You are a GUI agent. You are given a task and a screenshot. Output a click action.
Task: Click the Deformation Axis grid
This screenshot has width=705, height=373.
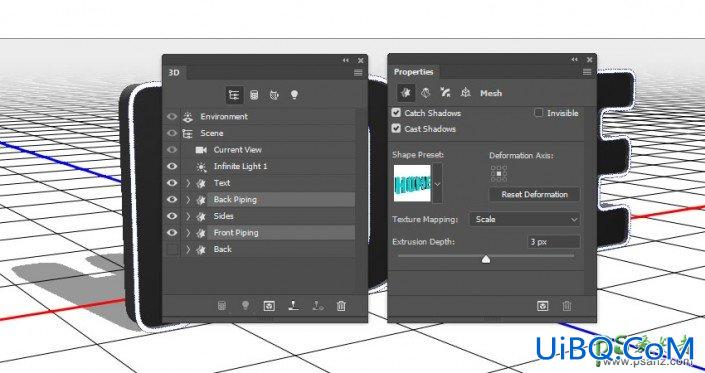499,173
